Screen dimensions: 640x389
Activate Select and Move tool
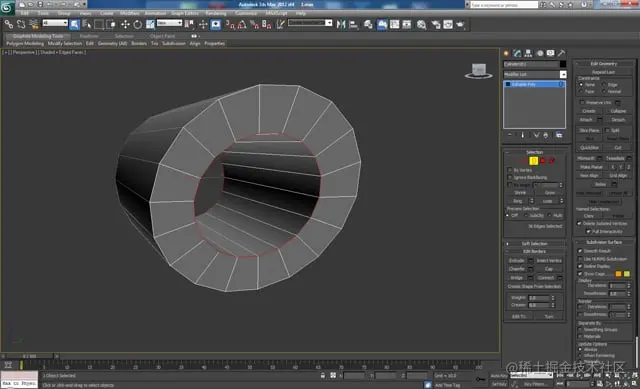coord(125,24)
